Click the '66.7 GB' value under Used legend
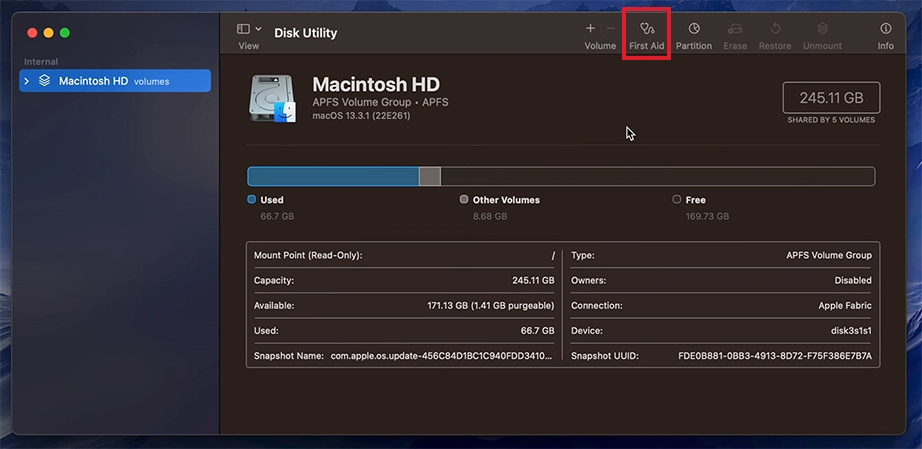The width and height of the screenshot is (922, 449). [x=277, y=216]
